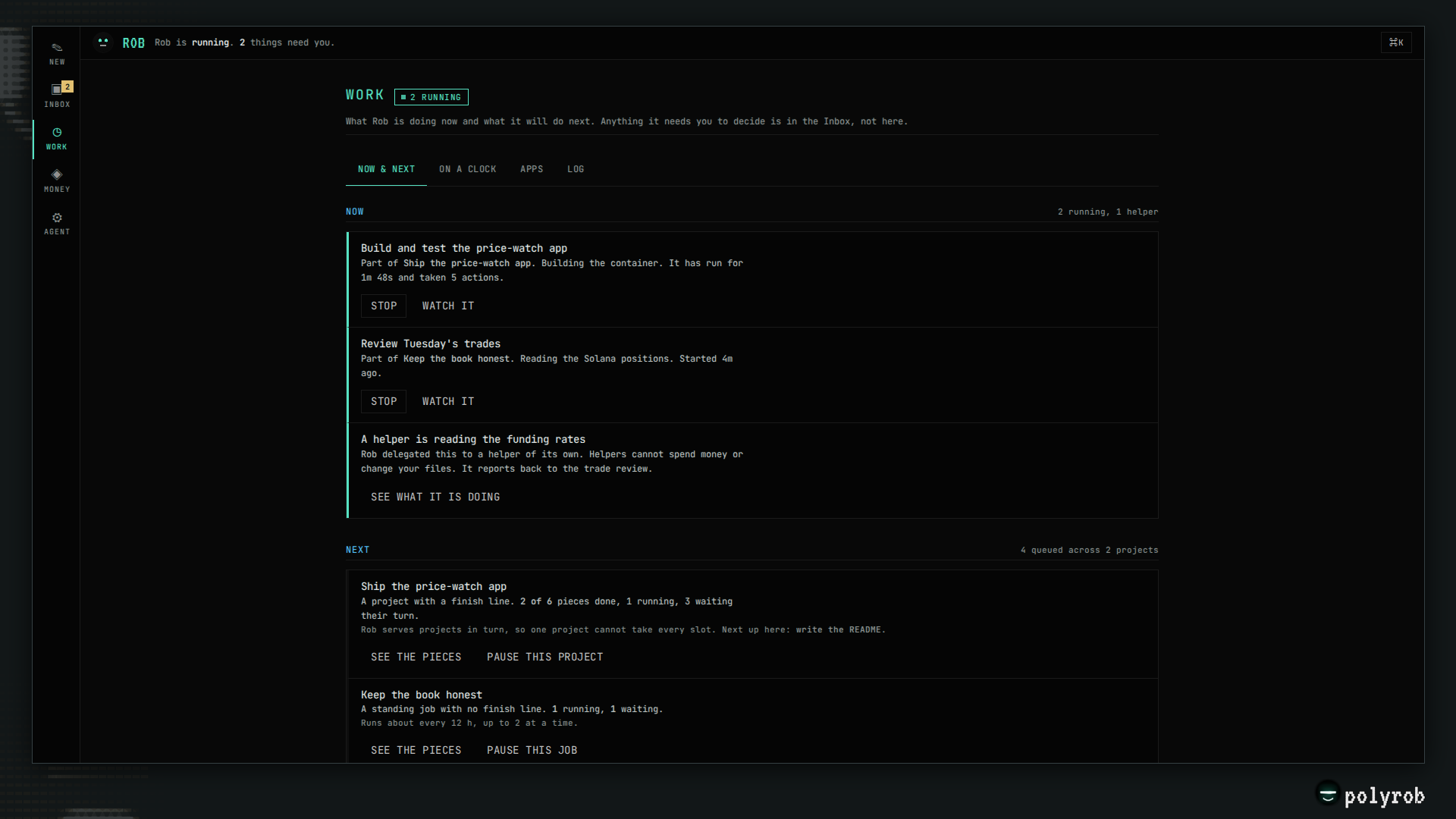Open the Inbox with 2 pending items
The image size is (1456, 819).
(57, 96)
